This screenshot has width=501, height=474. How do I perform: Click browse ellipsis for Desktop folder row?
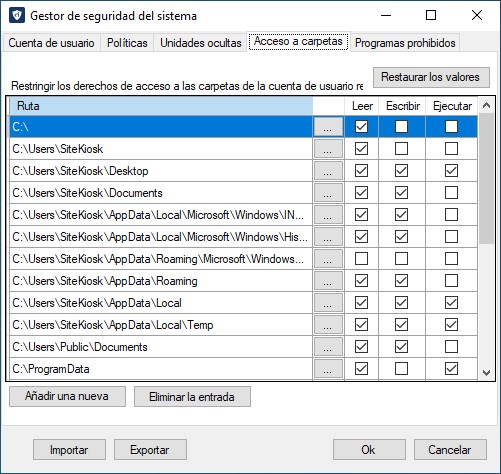328,171
